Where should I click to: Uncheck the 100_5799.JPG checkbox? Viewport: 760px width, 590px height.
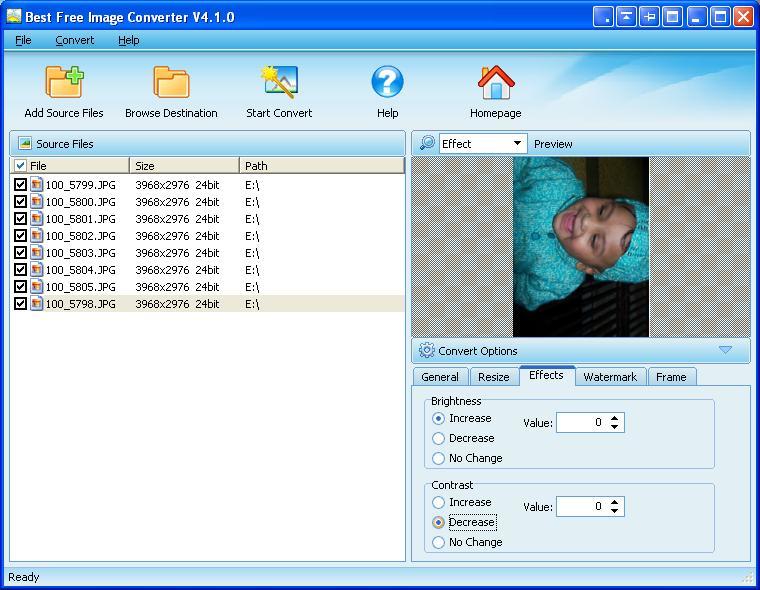(x=20, y=184)
